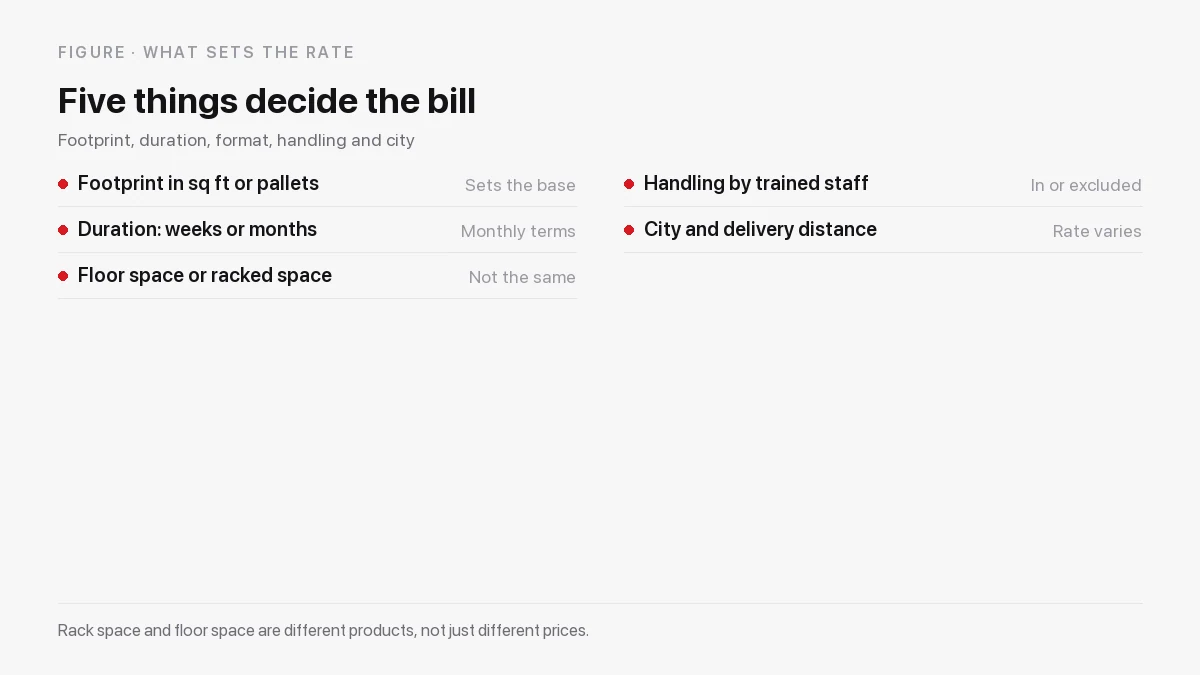This screenshot has height=675, width=1200.
Task: Click the red bullet beside City item
Action: click(x=629, y=230)
